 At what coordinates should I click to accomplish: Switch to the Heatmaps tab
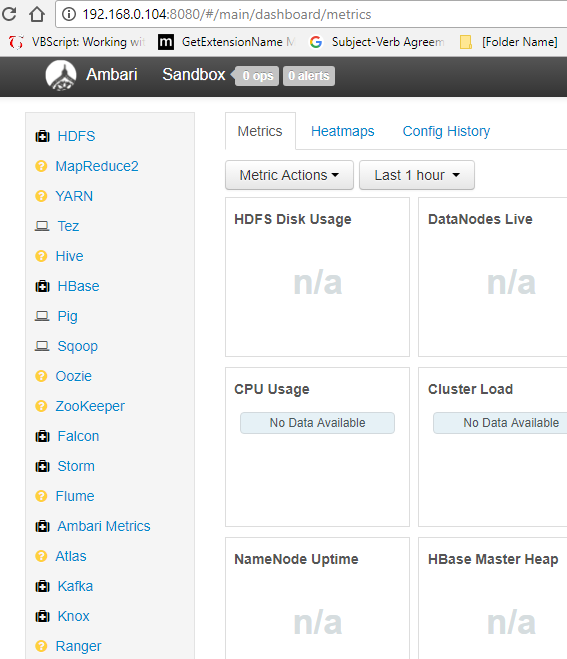pos(343,131)
